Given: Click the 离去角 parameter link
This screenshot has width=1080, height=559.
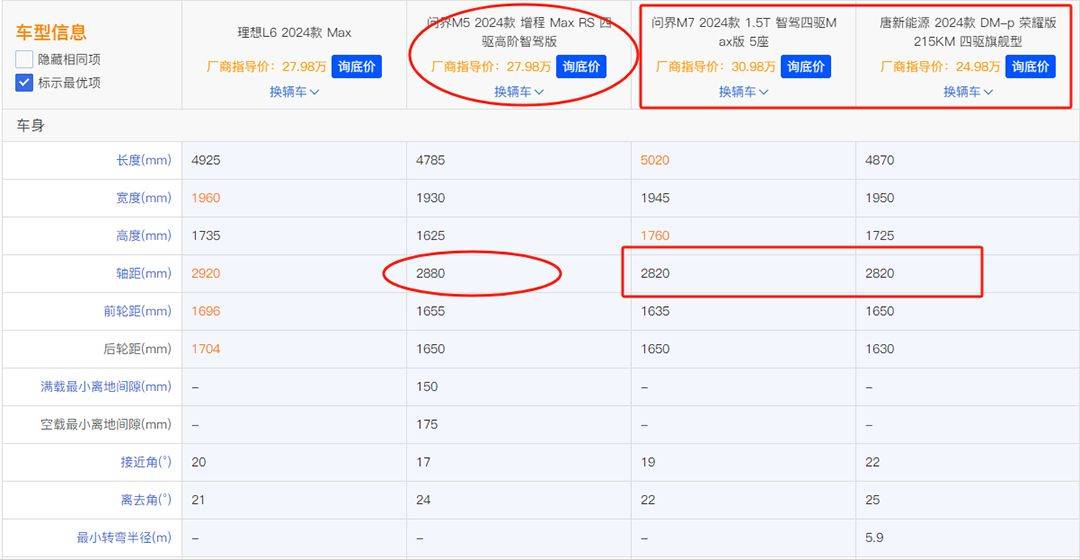Looking at the screenshot, I should [146, 500].
